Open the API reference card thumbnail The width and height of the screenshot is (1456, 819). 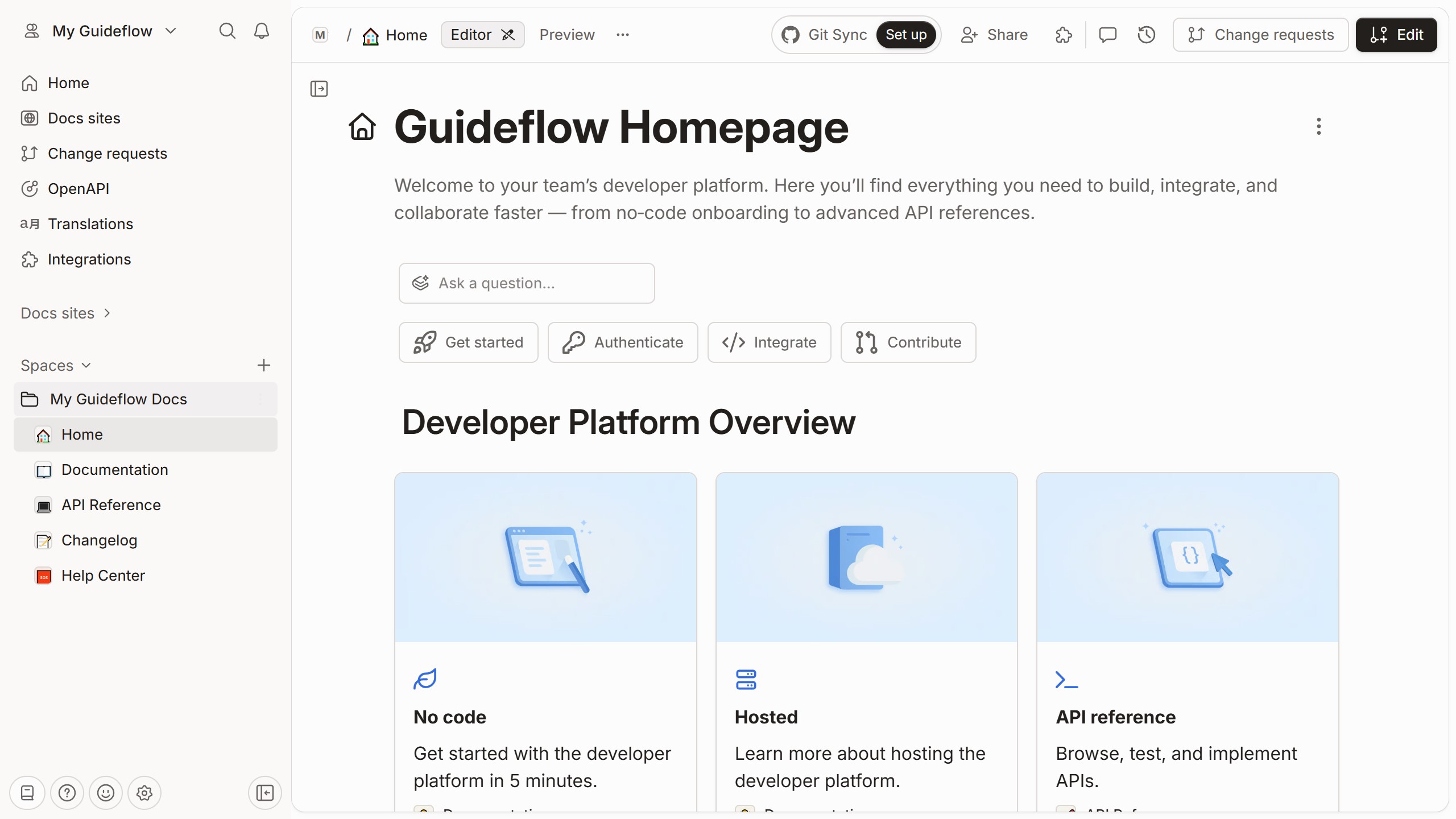point(1188,557)
